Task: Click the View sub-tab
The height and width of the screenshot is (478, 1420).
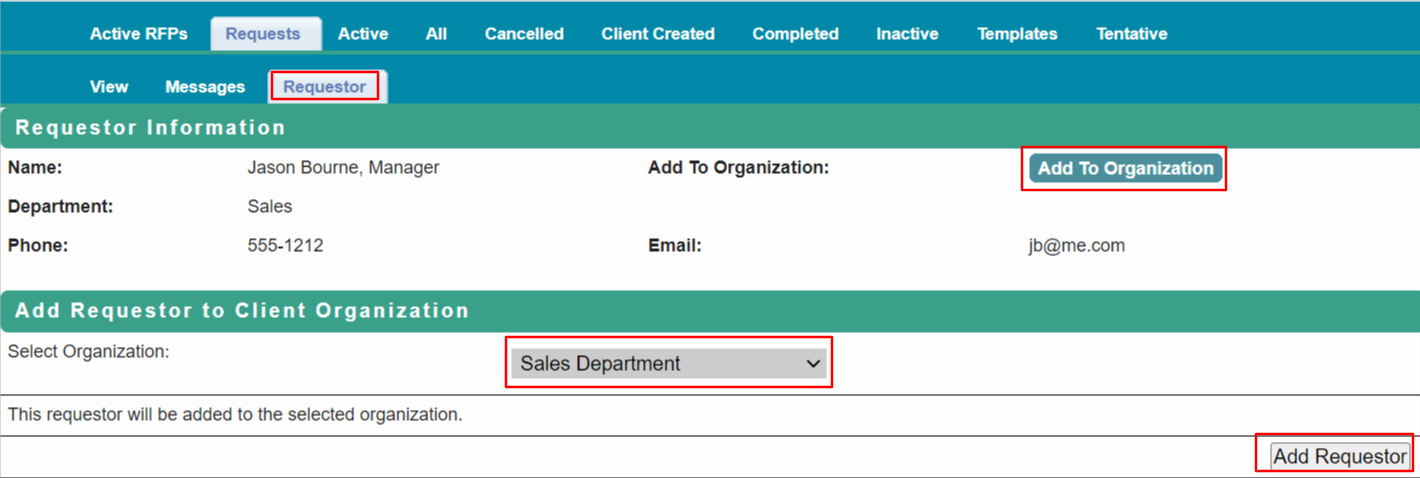Action: tap(109, 87)
